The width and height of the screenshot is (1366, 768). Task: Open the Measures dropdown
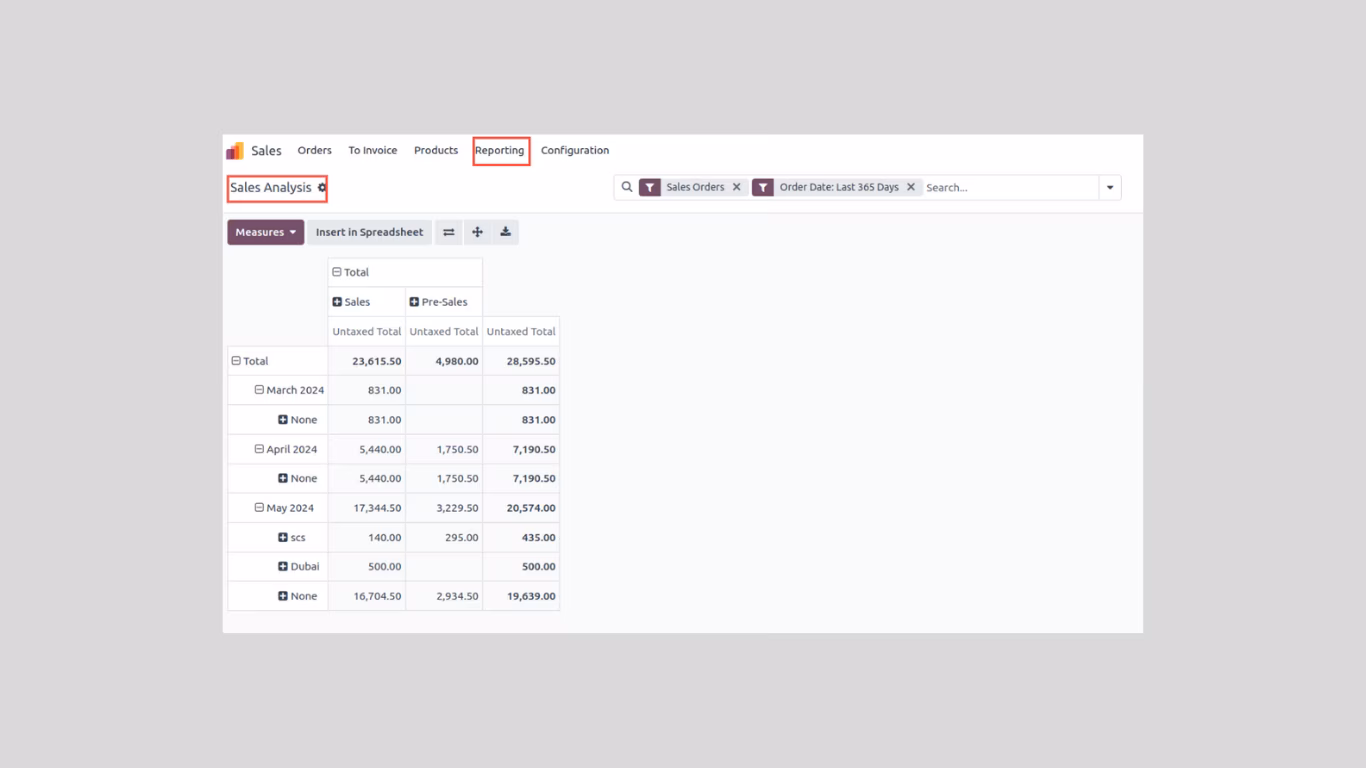pyautogui.click(x=266, y=232)
